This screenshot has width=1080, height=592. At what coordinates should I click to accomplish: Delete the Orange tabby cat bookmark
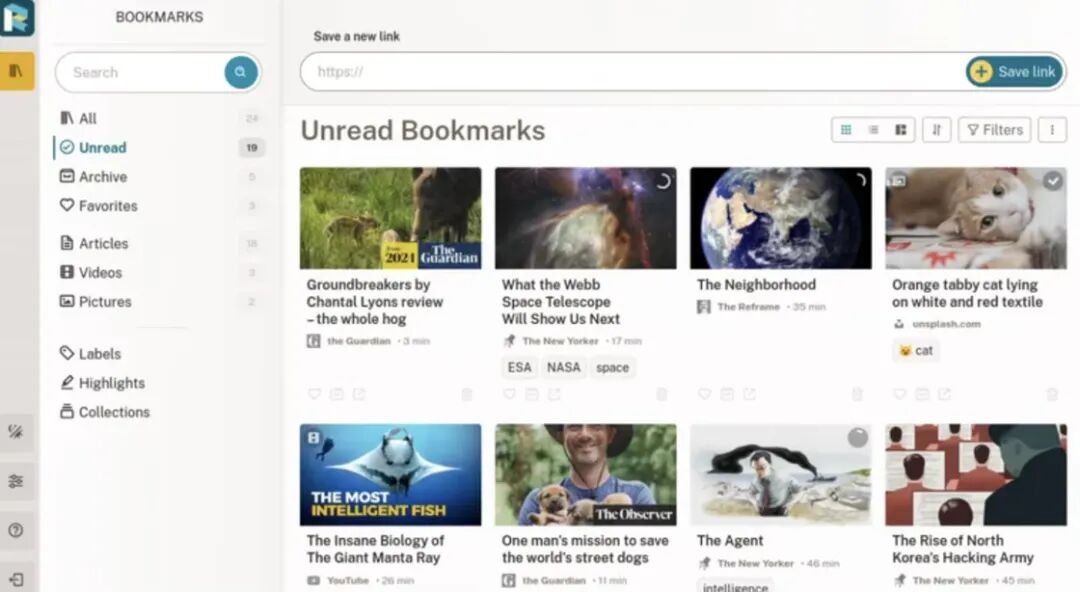coord(1052,394)
